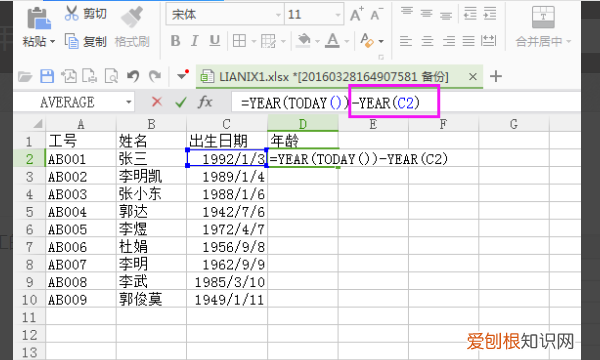Expand the fill color dropdown arrow
This screenshot has width=600, height=360.
point(317,41)
